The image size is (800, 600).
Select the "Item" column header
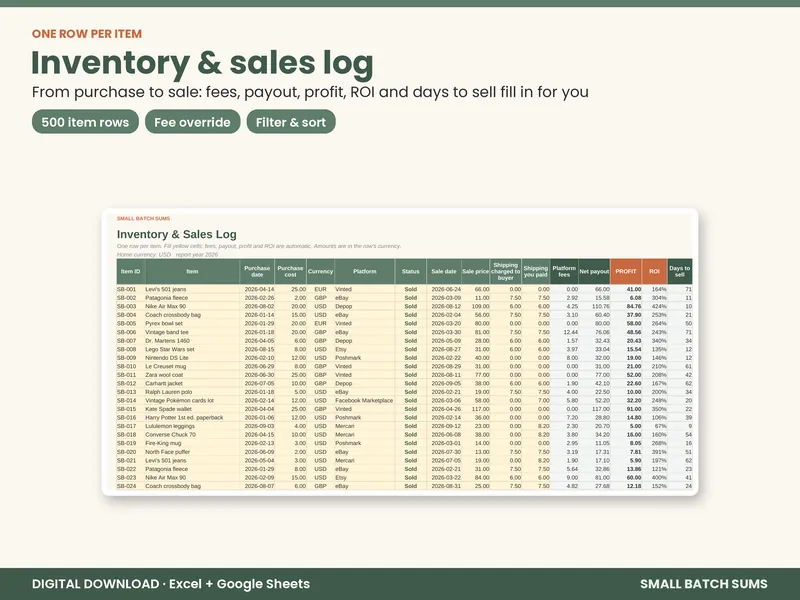[x=192, y=271]
